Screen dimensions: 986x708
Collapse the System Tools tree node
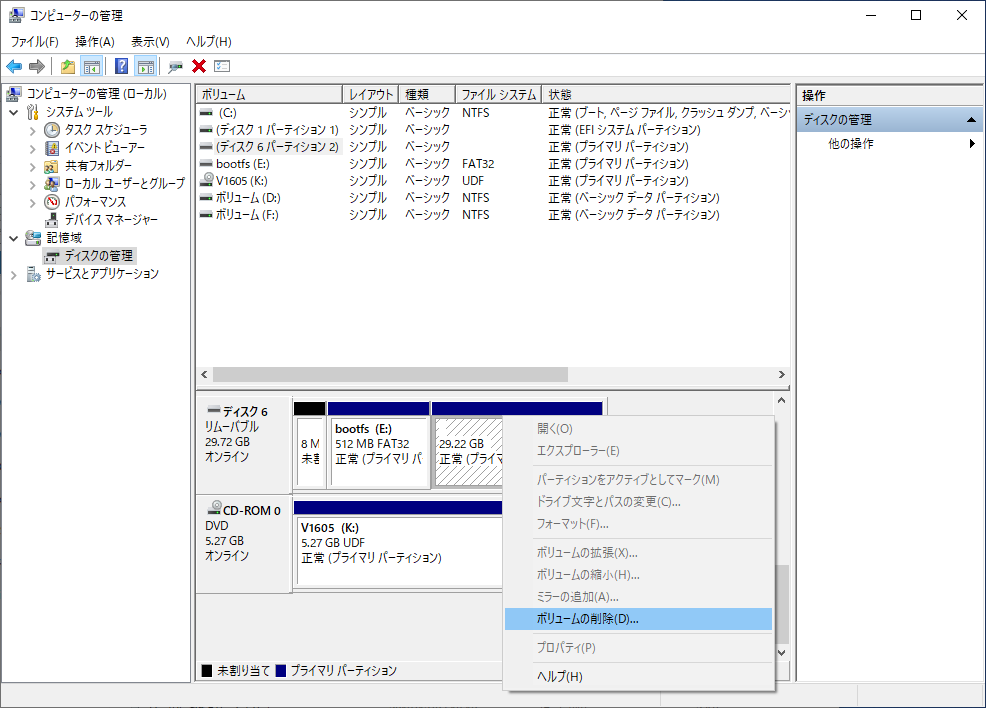[14, 113]
